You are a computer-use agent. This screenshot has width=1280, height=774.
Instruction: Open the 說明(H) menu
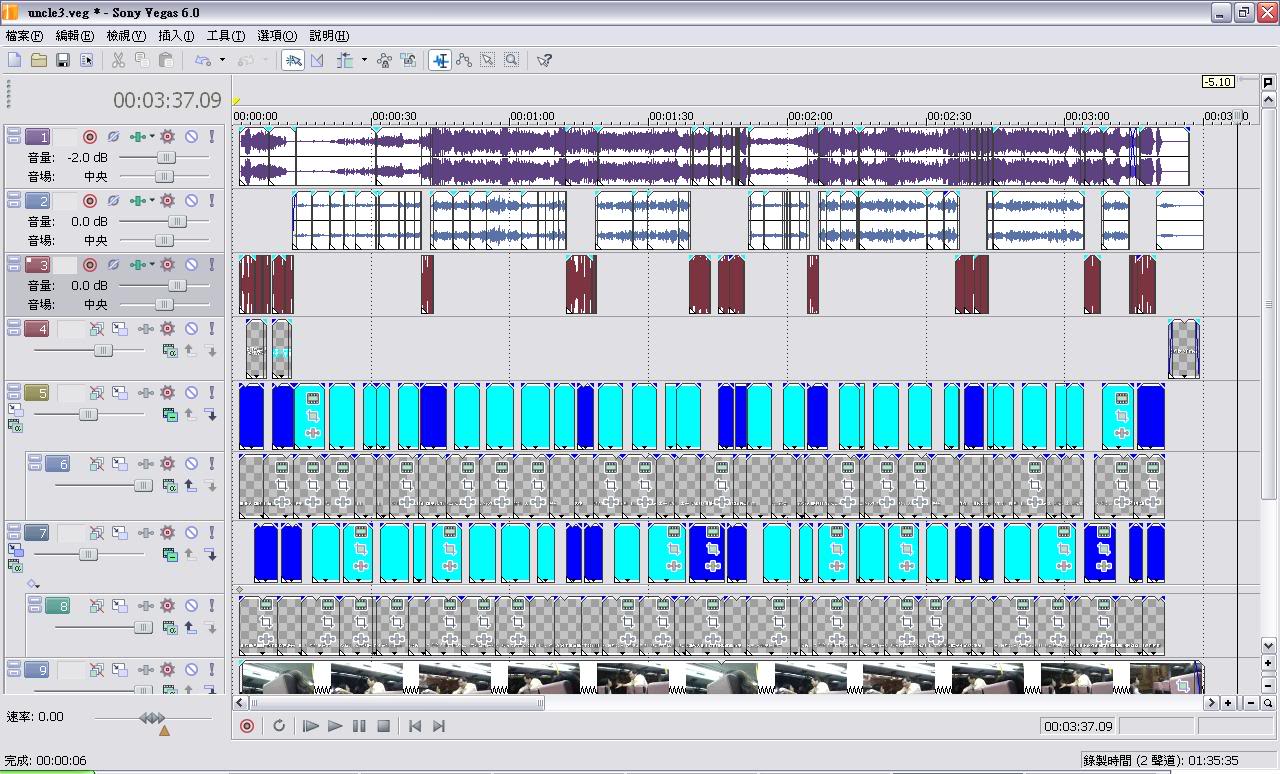click(x=329, y=36)
